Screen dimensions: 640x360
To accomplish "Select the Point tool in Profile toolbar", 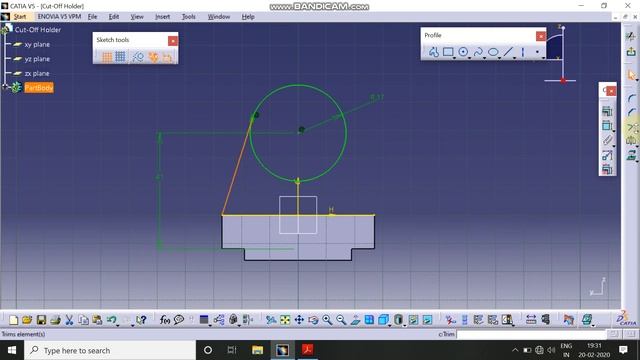I will [537, 52].
